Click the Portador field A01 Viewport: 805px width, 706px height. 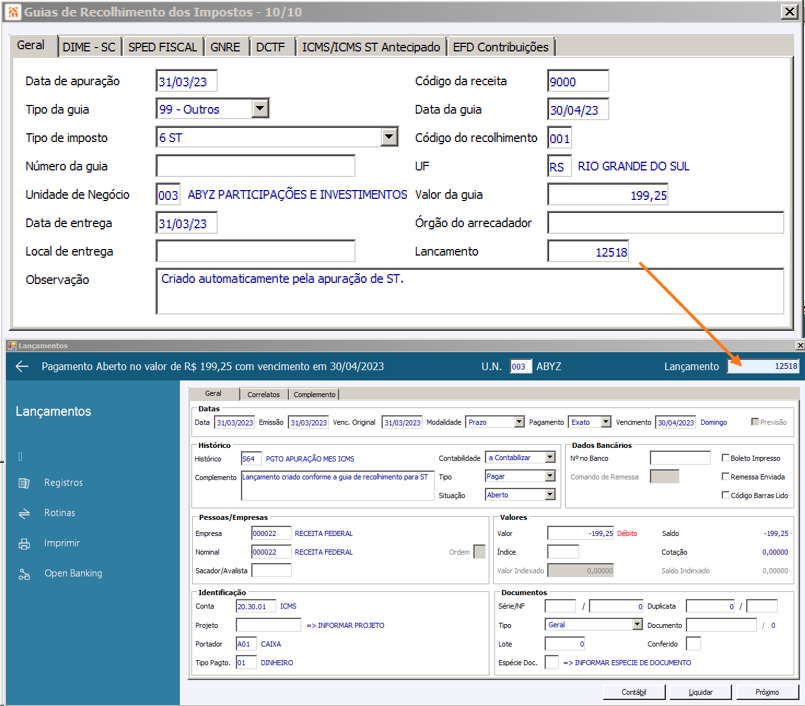(246, 643)
